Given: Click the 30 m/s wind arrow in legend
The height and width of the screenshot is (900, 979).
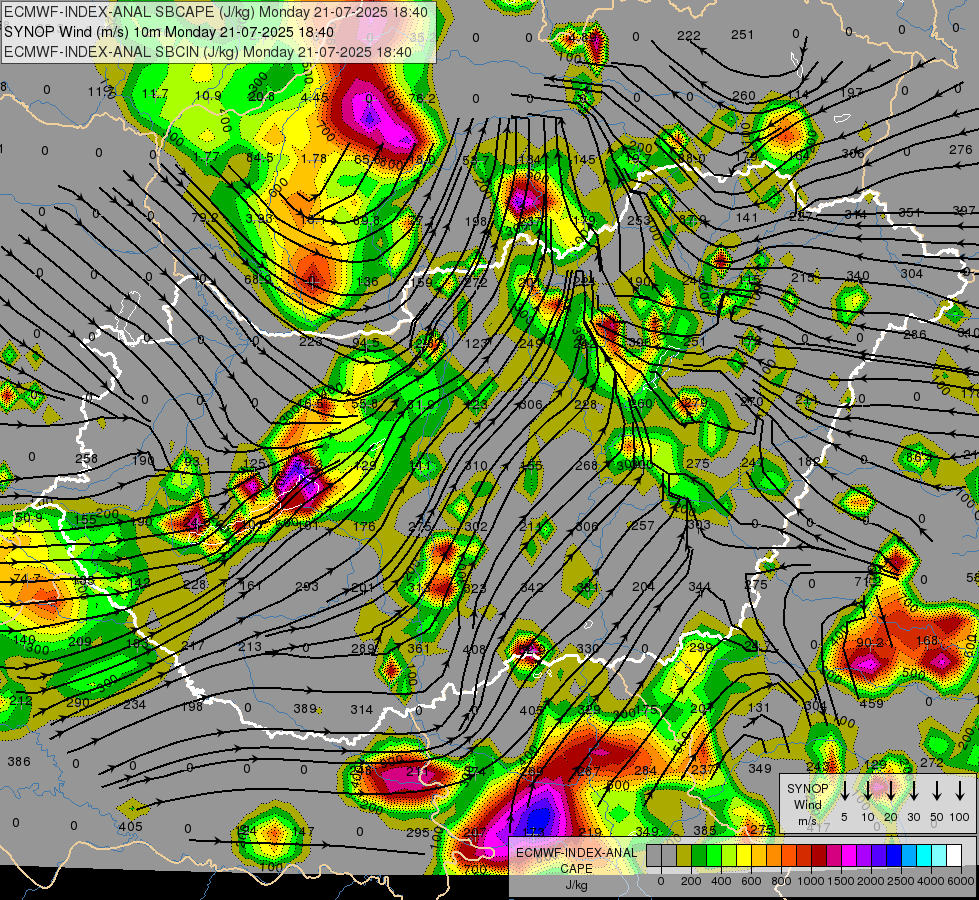Looking at the screenshot, I should 913,790.
